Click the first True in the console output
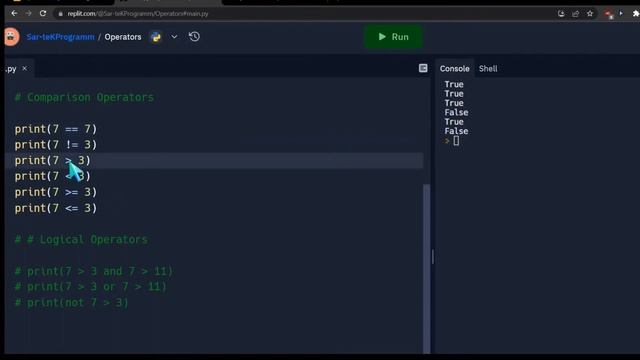Image resolution: width=640 pixels, height=360 pixels. 454,84
